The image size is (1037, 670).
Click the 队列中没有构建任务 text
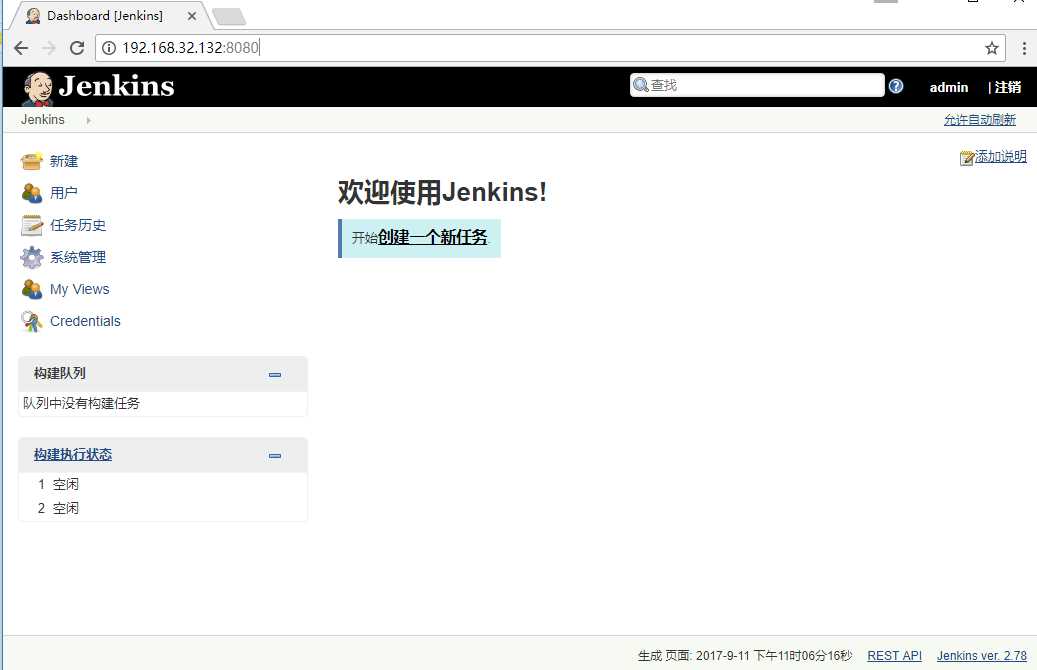81,403
